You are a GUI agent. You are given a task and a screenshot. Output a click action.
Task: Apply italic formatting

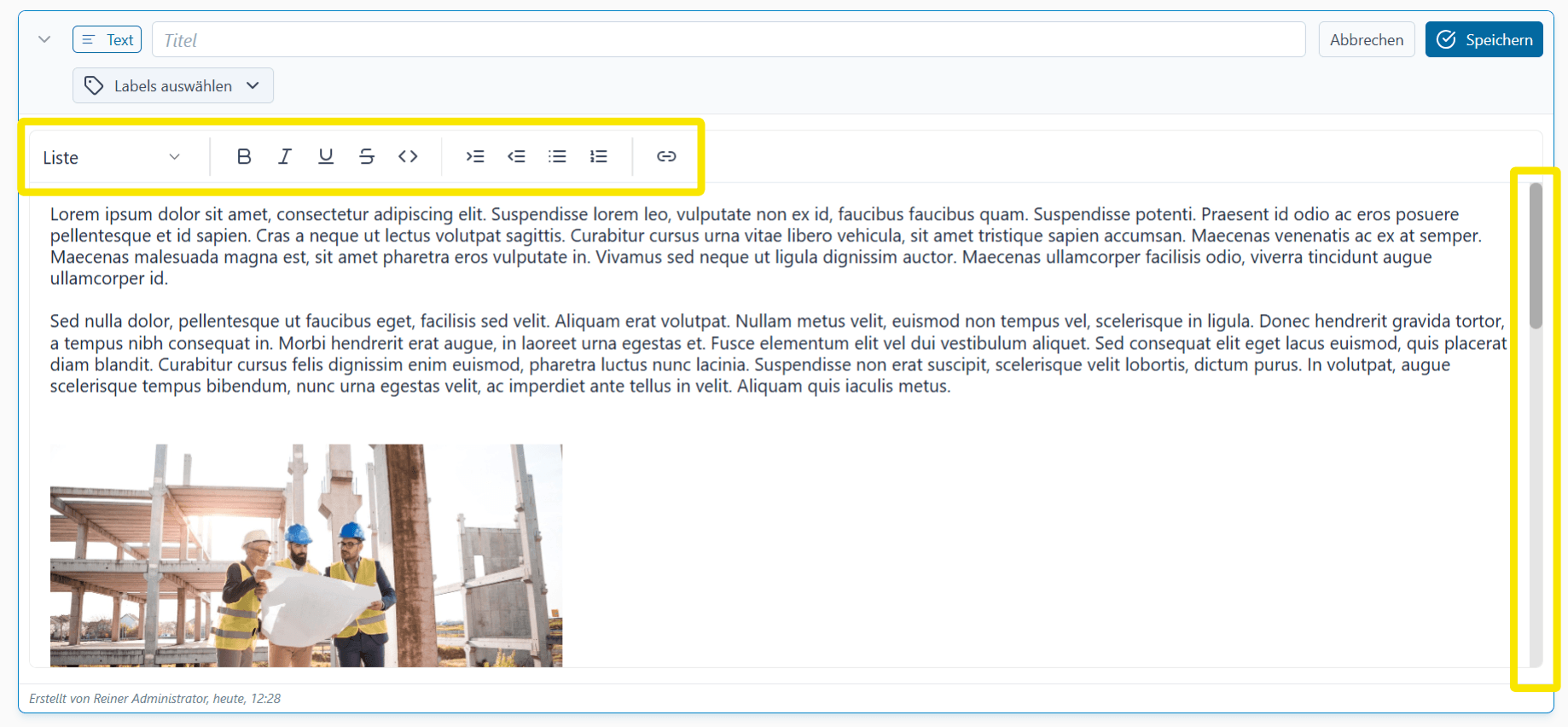[285, 156]
